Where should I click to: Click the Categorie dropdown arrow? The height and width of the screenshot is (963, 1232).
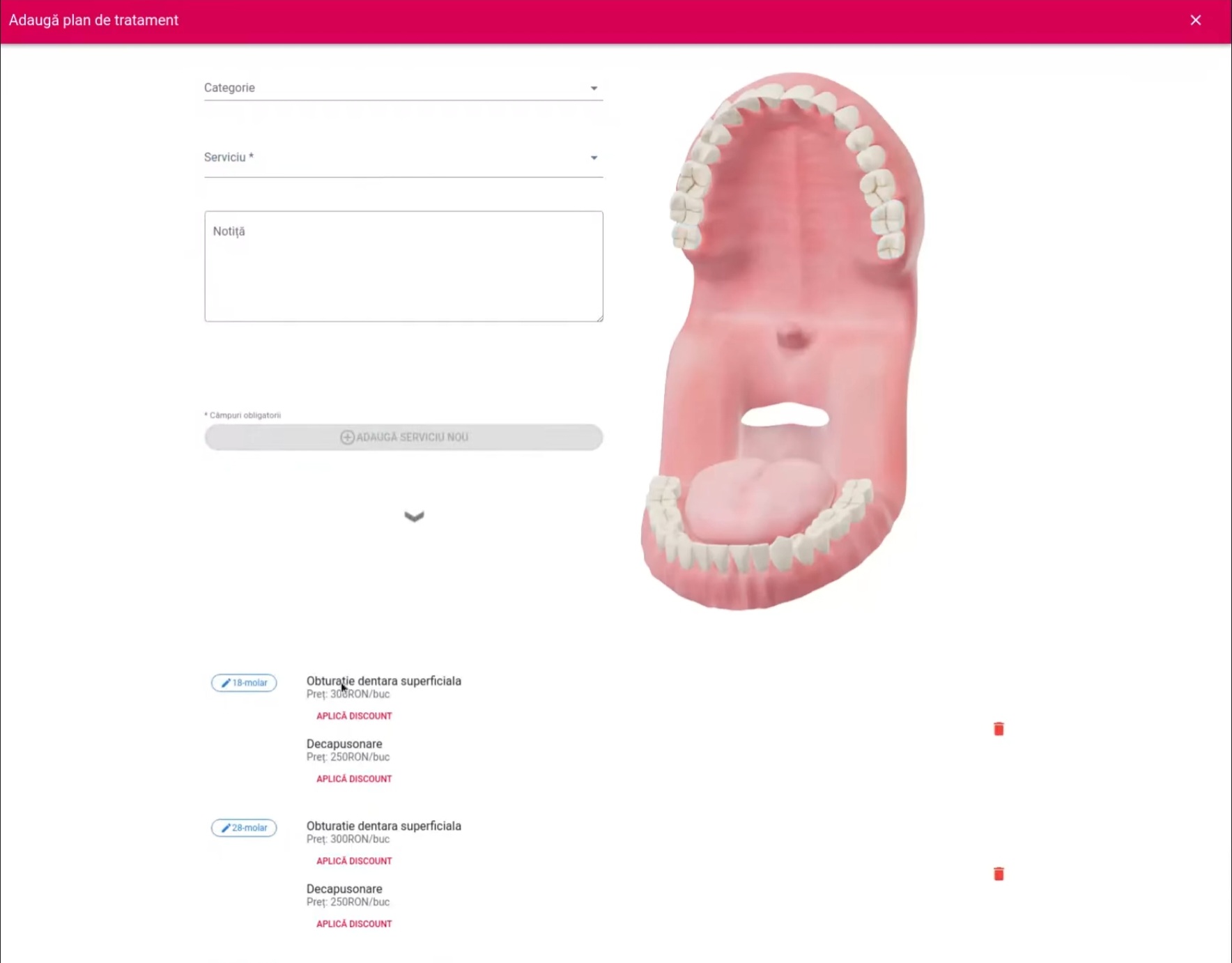point(594,88)
